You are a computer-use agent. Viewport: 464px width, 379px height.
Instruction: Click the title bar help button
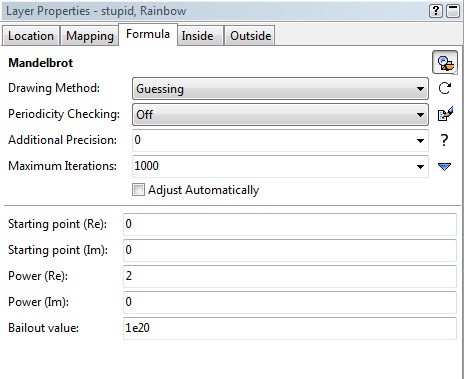(436, 11)
